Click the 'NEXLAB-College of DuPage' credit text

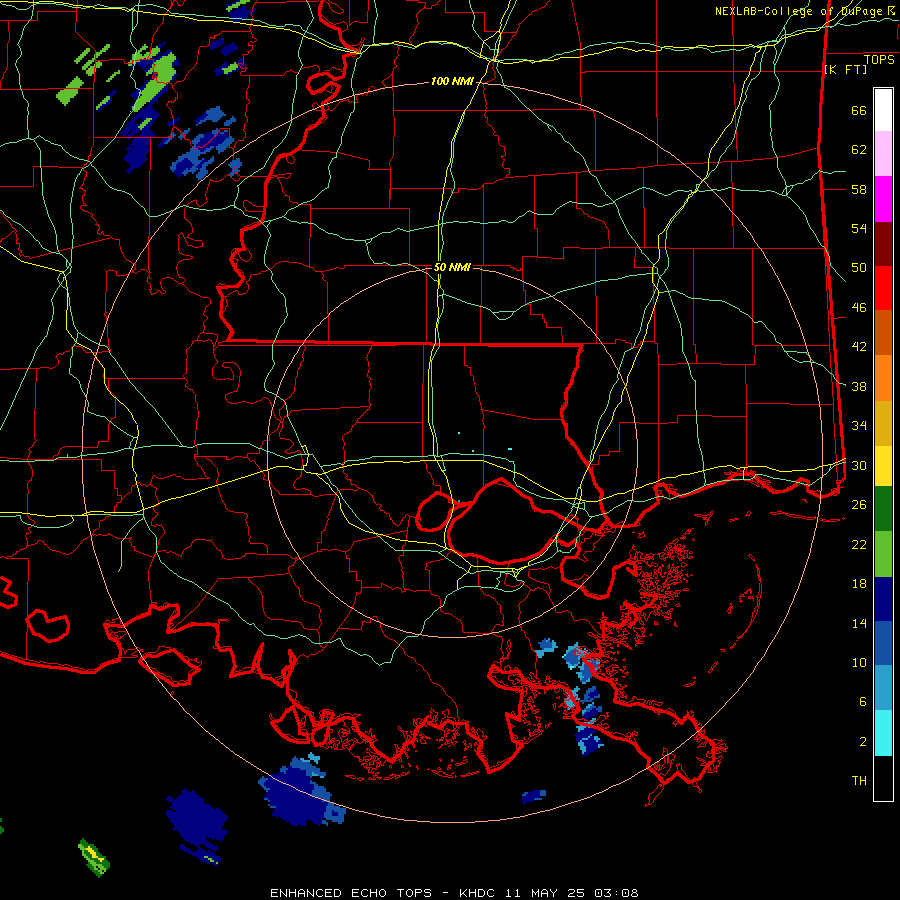(x=799, y=11)
